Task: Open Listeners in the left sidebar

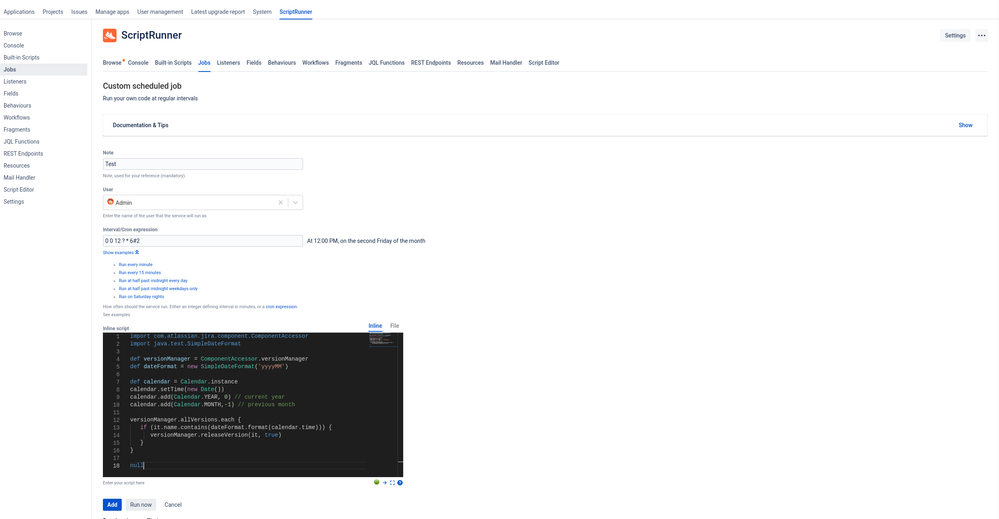Action: [15, 82]
